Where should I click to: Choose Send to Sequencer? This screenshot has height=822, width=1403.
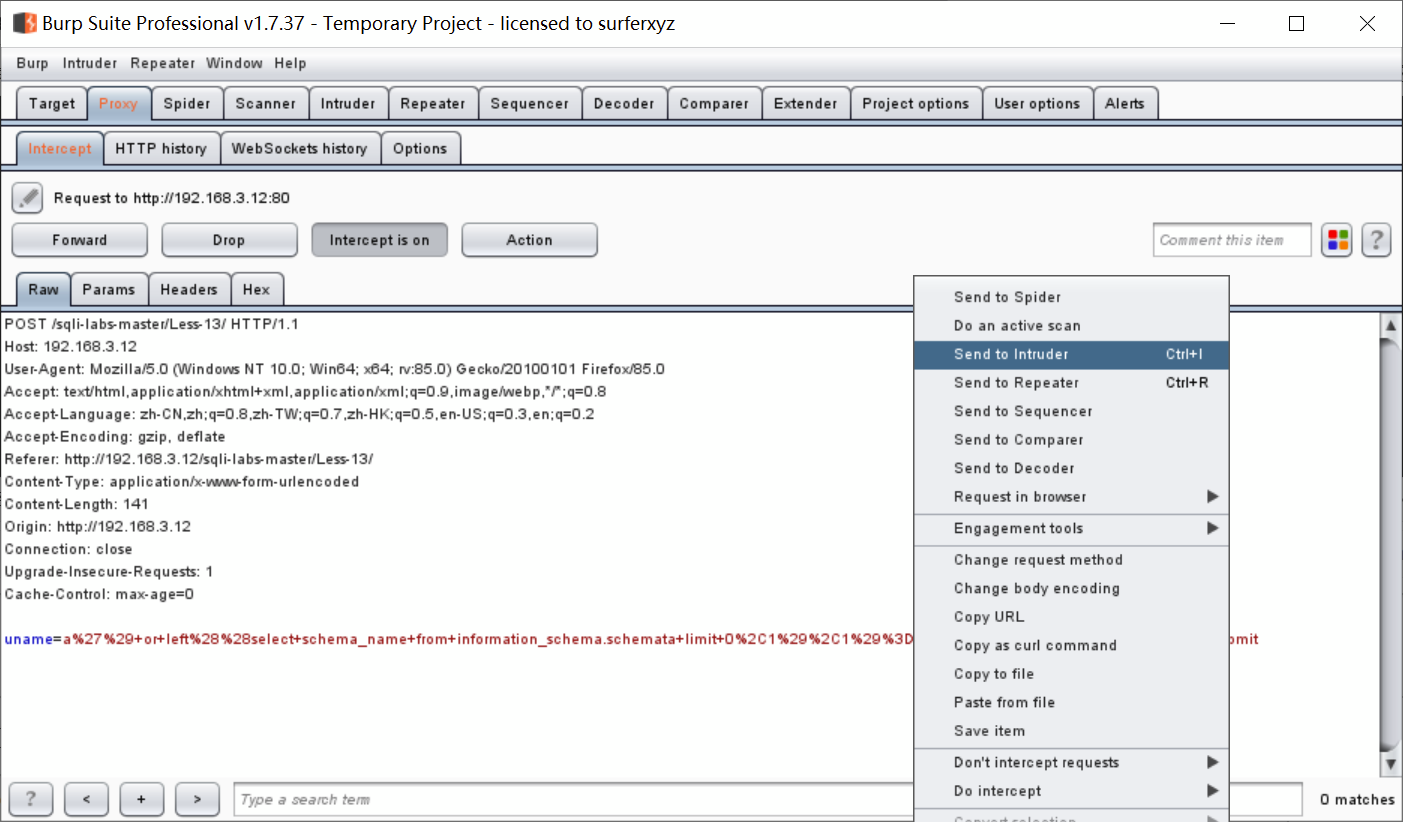pyautogui.click(x=1071, y=411)
